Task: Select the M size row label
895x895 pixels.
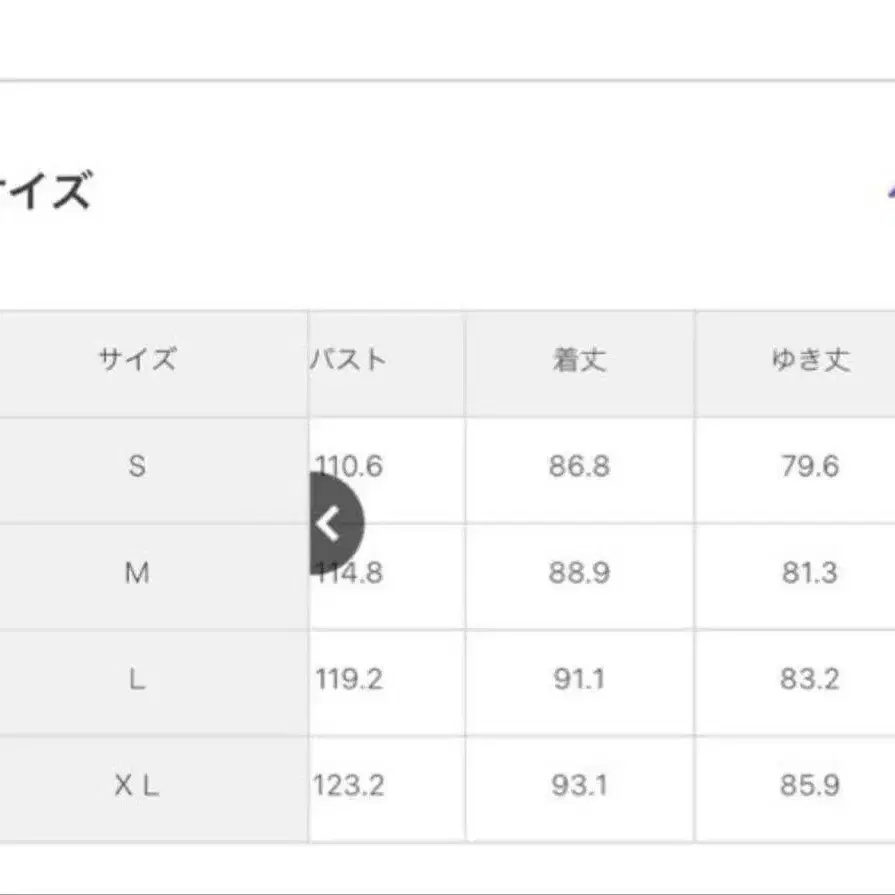Action: coord(138,573)
